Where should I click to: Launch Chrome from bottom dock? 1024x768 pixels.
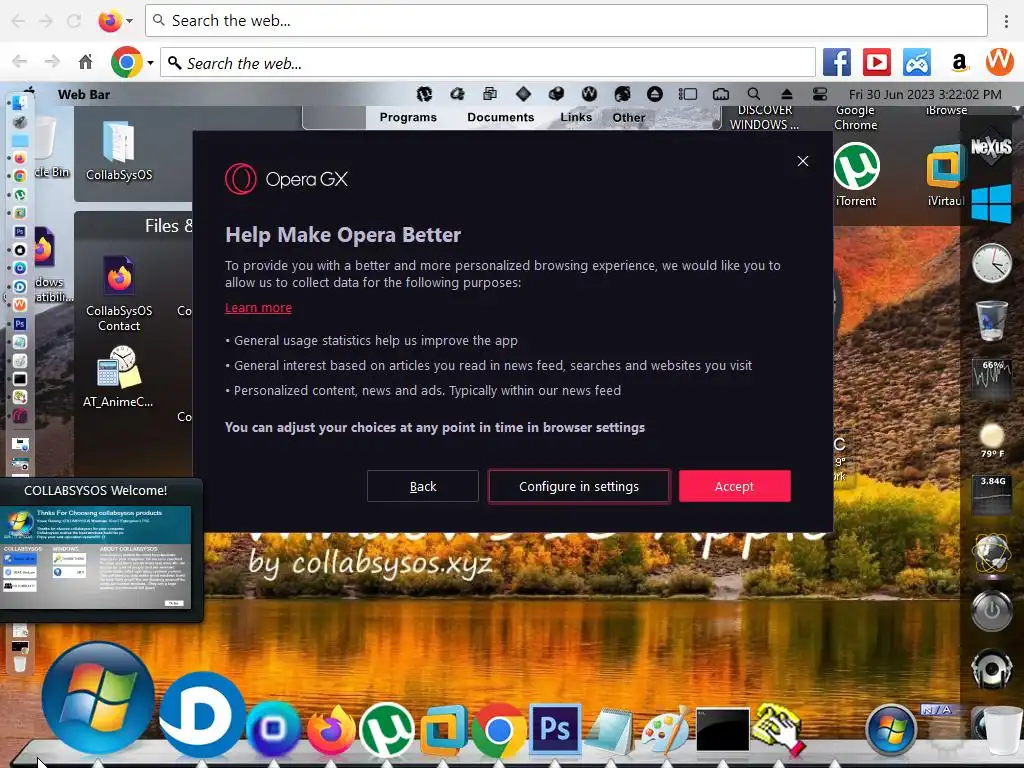498,730
